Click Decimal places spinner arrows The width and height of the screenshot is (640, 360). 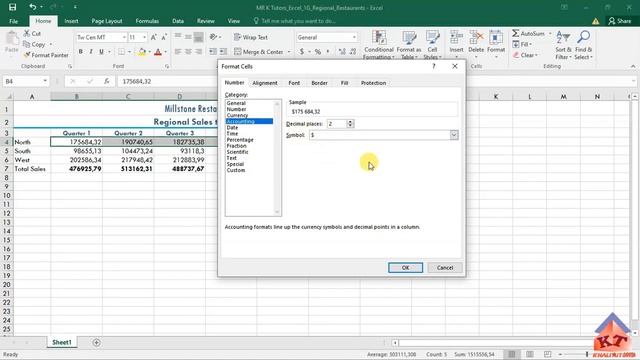350,124
